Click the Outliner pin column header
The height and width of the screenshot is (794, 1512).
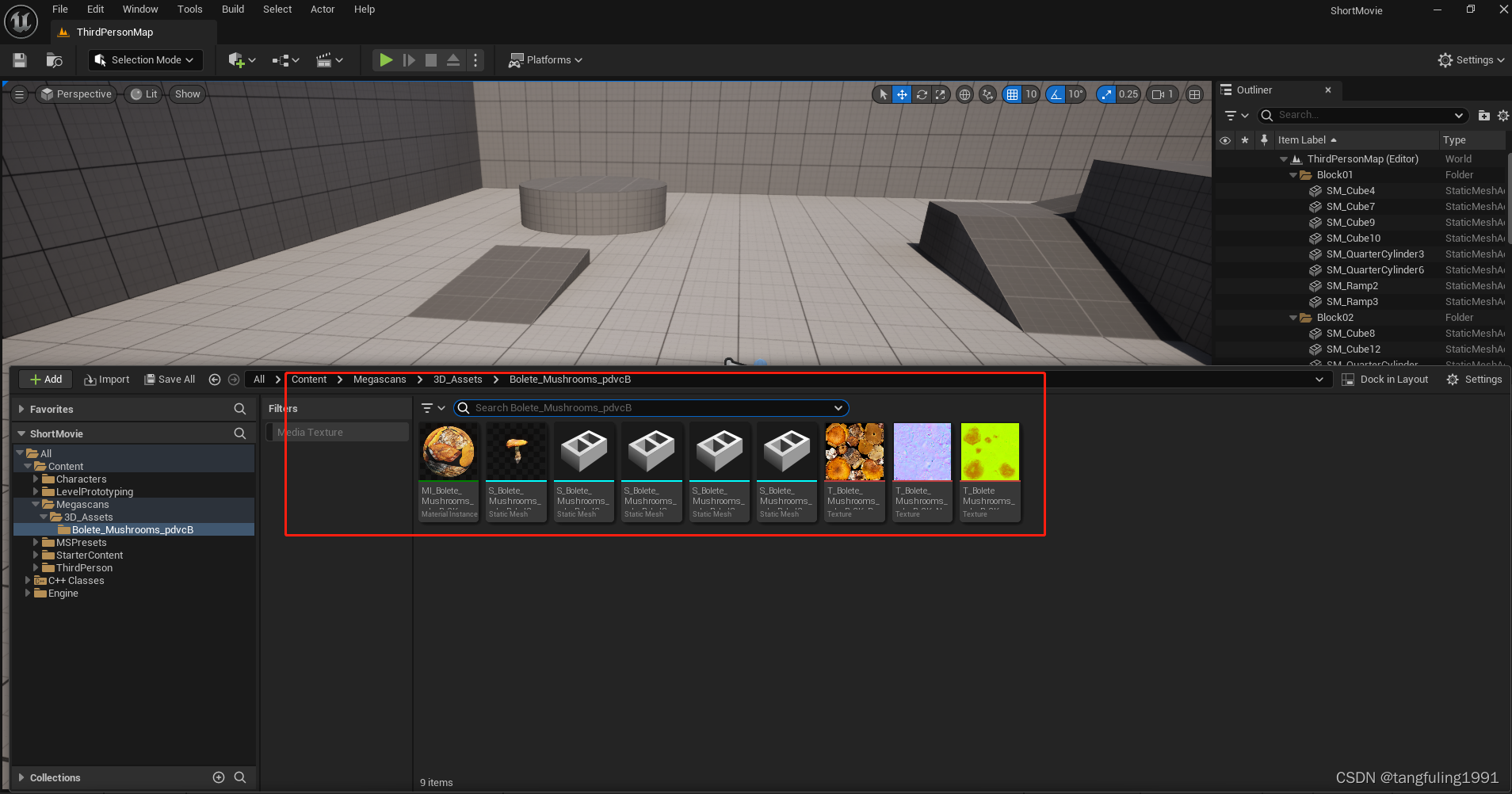click(1264, 139)
